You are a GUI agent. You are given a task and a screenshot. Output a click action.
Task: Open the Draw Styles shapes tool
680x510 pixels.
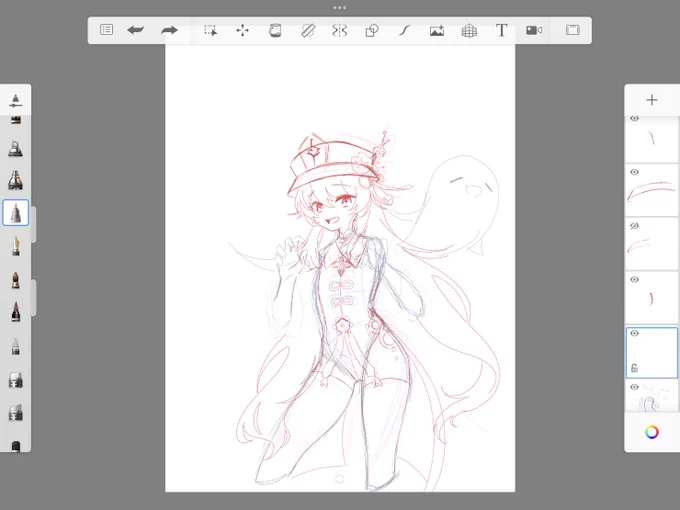pyautogui.click(x=372, y=30)
